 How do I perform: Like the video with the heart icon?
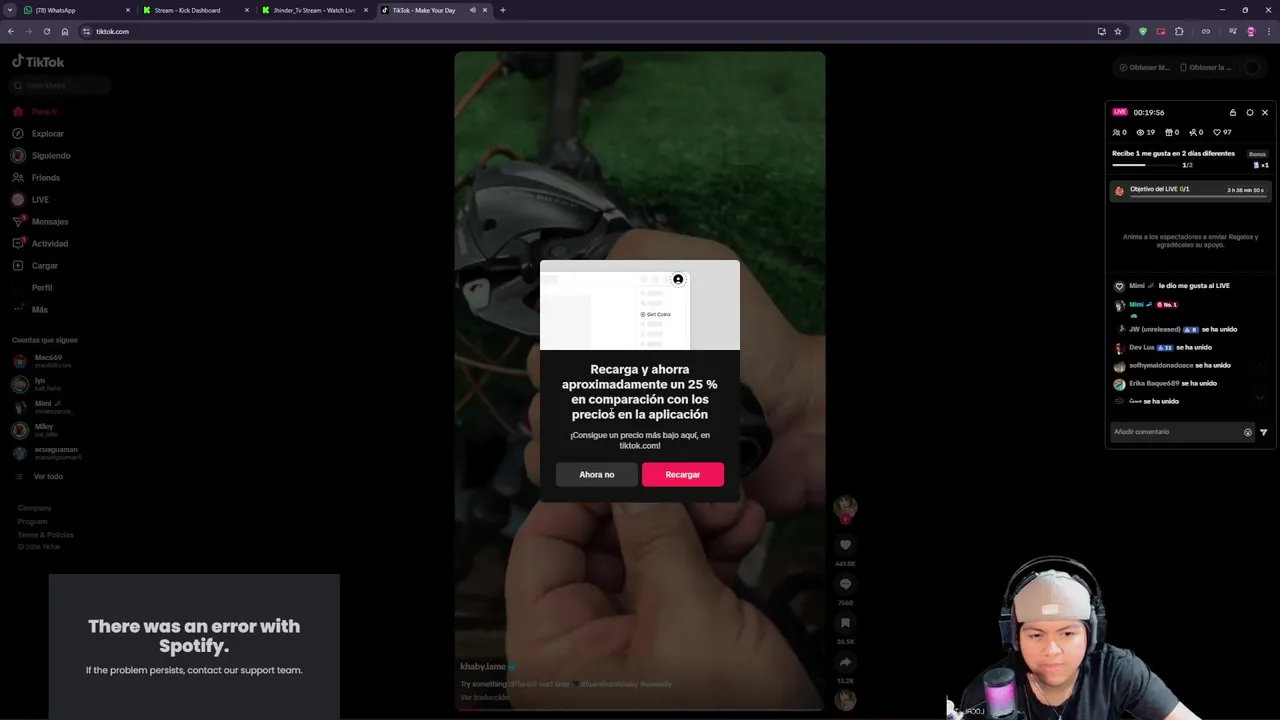[x=845, y=544]
